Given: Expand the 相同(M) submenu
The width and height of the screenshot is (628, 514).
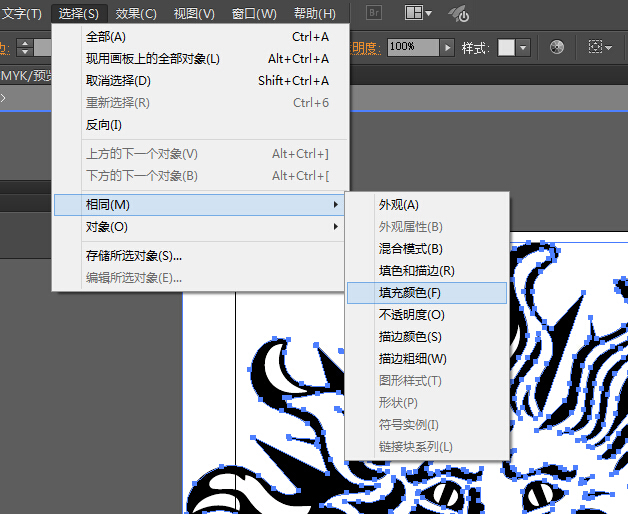Looking at the screenshot, I should [x=199, y=205].
